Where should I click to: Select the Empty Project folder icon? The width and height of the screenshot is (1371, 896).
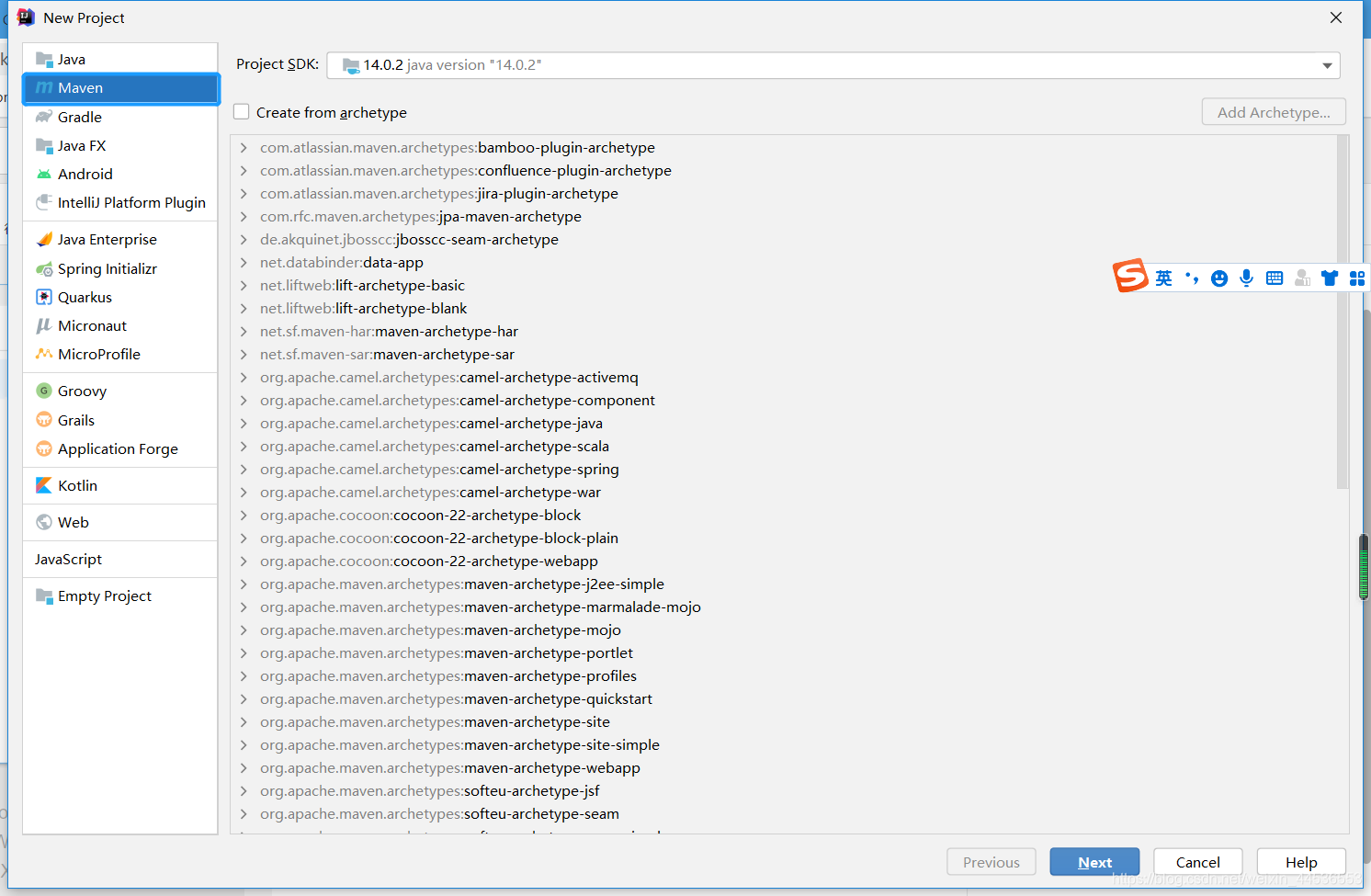44,595
